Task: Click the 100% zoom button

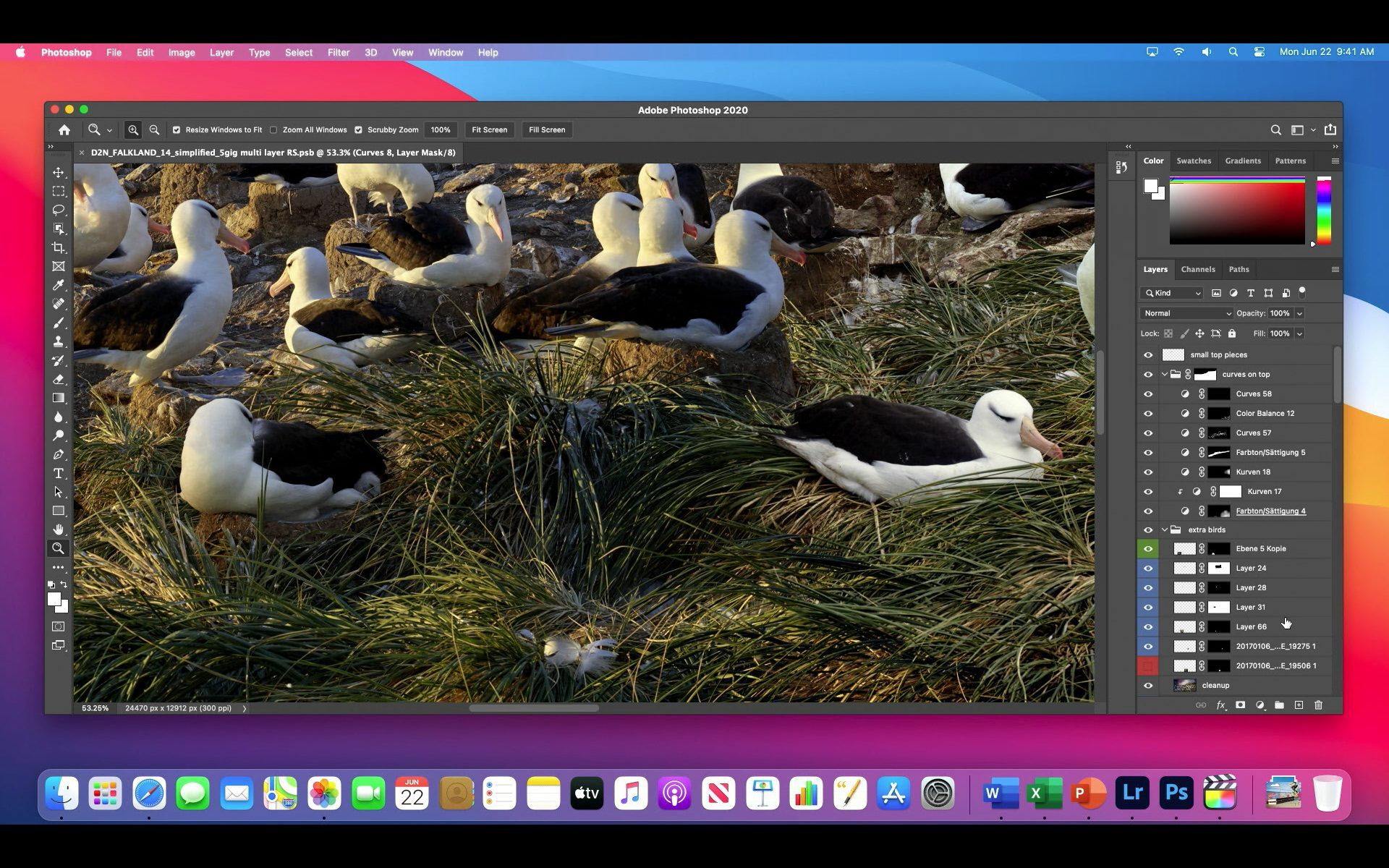Action: pyautogui.click(x=441, y=129)
